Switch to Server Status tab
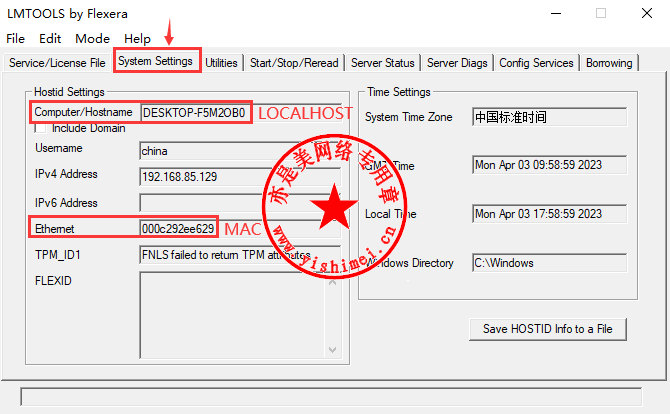The width and height of the screenshot is (670, 414). coord(382,63)
